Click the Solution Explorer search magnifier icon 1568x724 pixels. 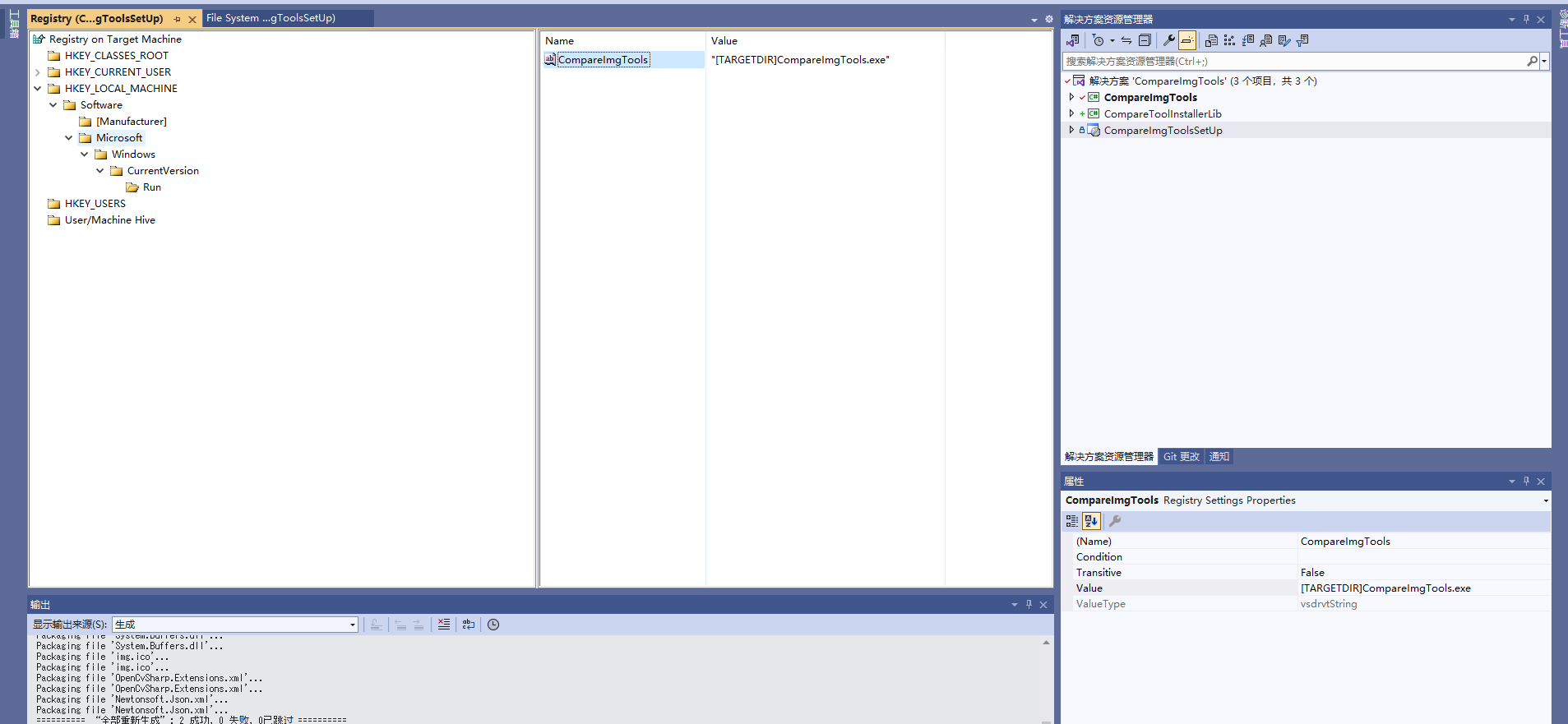[x=1532, y=61]
